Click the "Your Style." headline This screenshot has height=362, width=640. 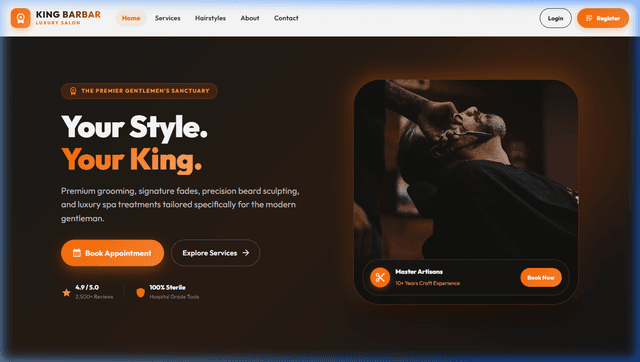point(134,127)
